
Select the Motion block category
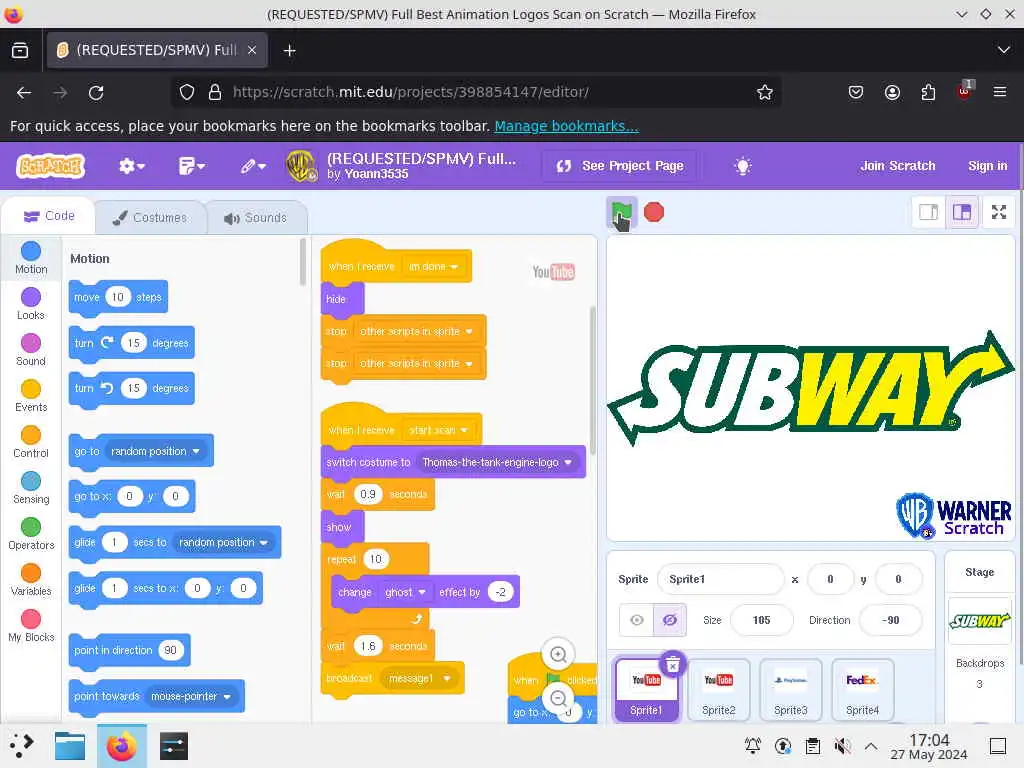tap(31, 258)
